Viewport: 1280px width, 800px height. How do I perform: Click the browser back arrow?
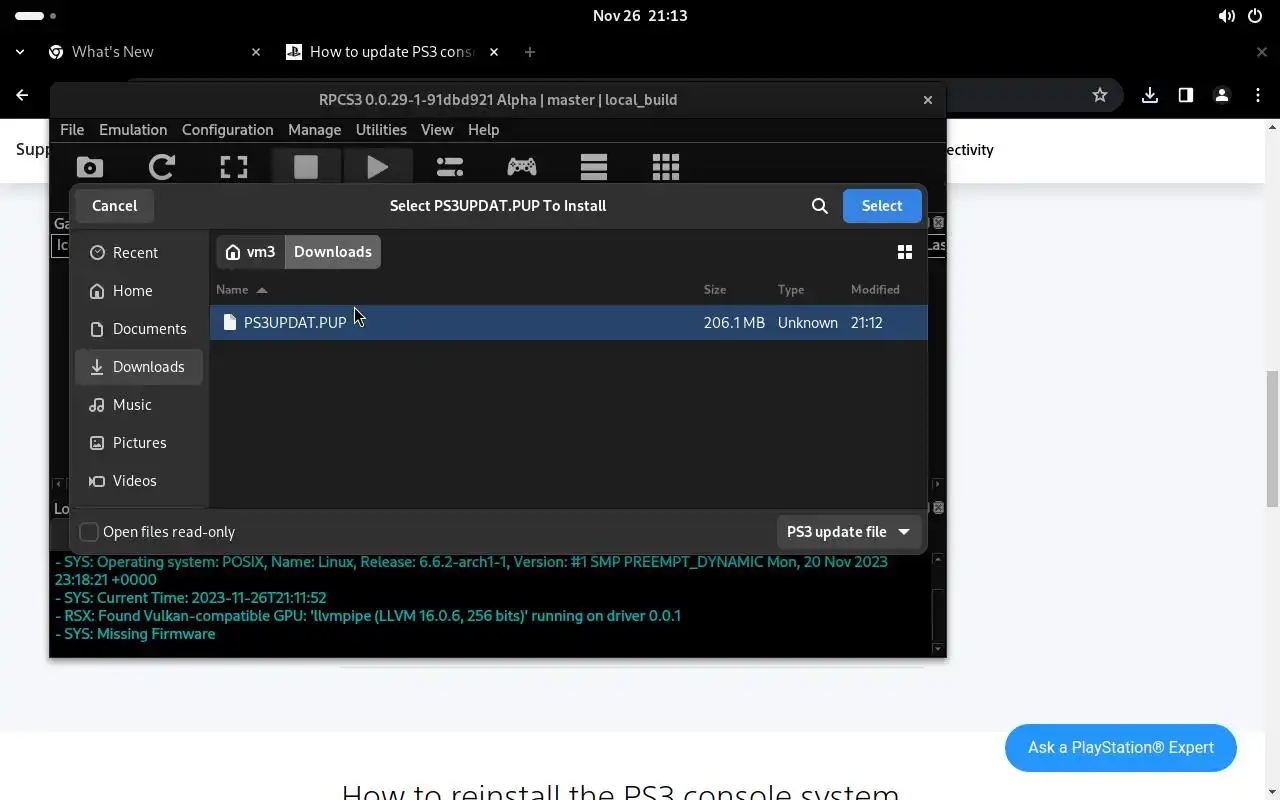click(x=22, y=95)
